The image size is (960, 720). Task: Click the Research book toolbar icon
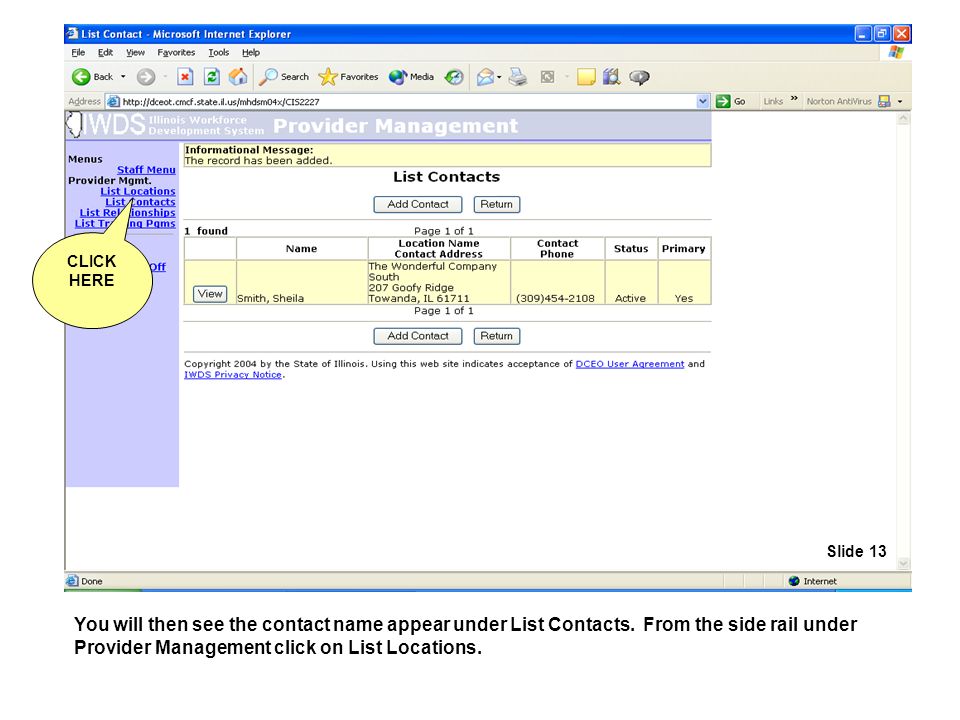point(612,77)
